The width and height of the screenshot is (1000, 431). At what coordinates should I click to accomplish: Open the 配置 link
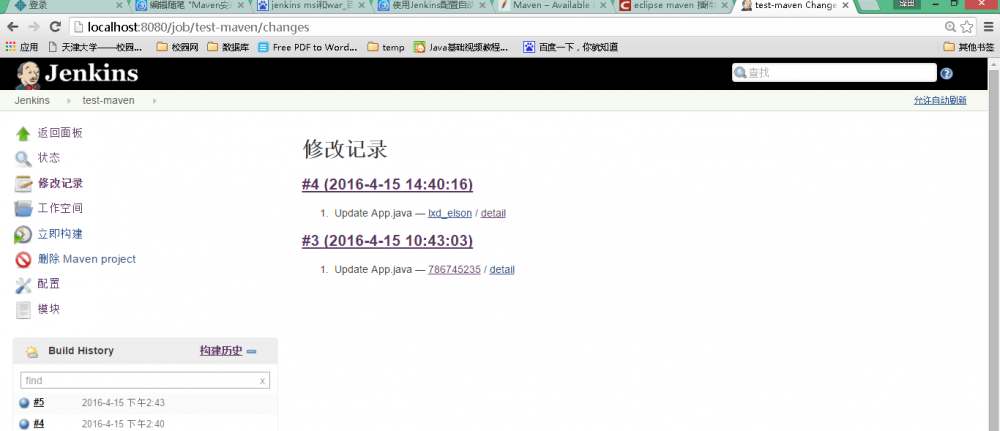[x=49, y=284]
